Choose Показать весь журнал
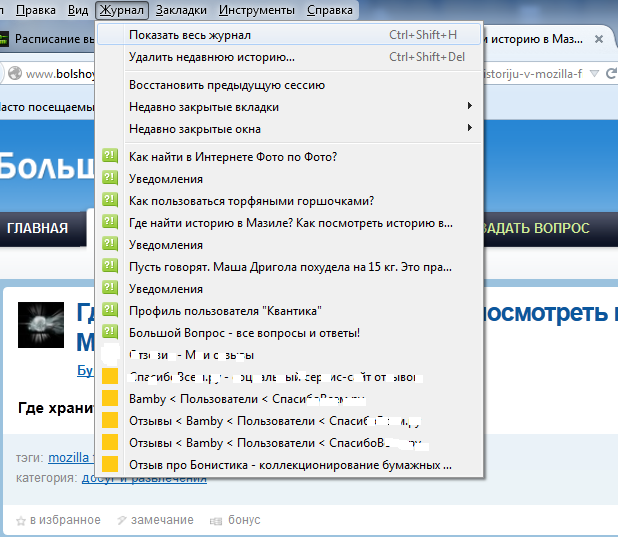The image size is (618, 537). (x=289, y=35)
